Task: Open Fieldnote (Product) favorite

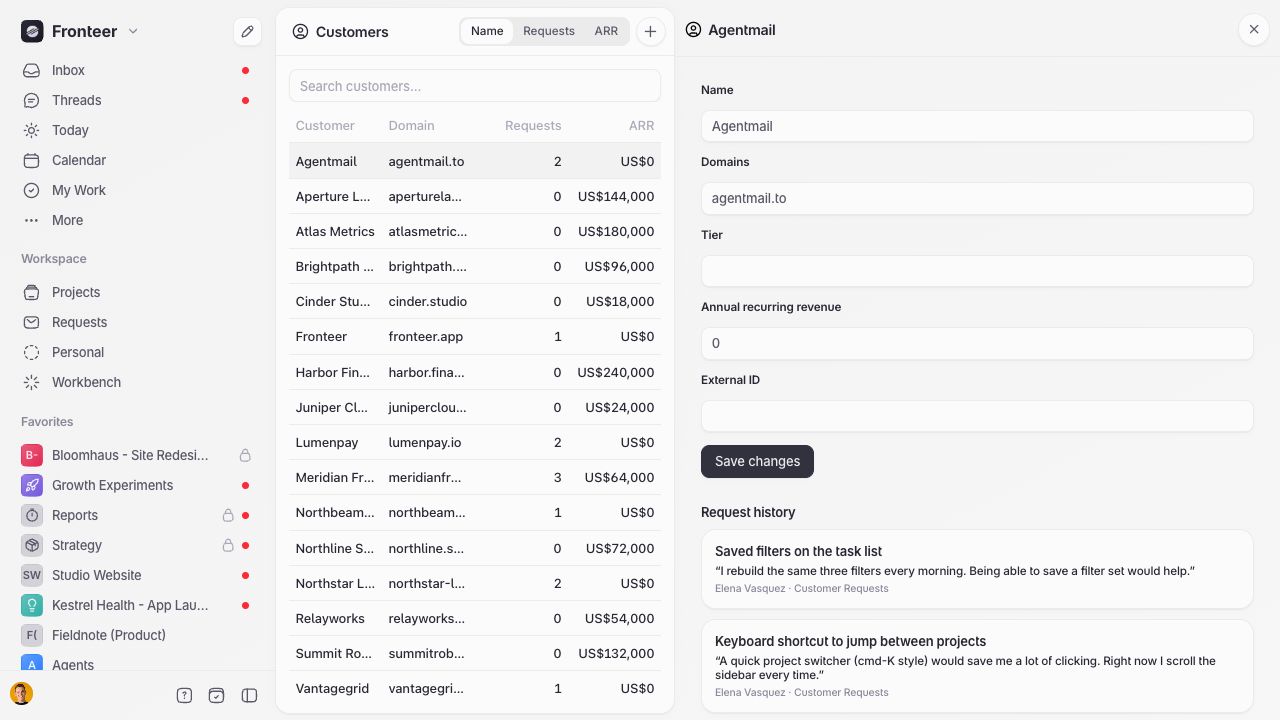Action: [137, 635]
